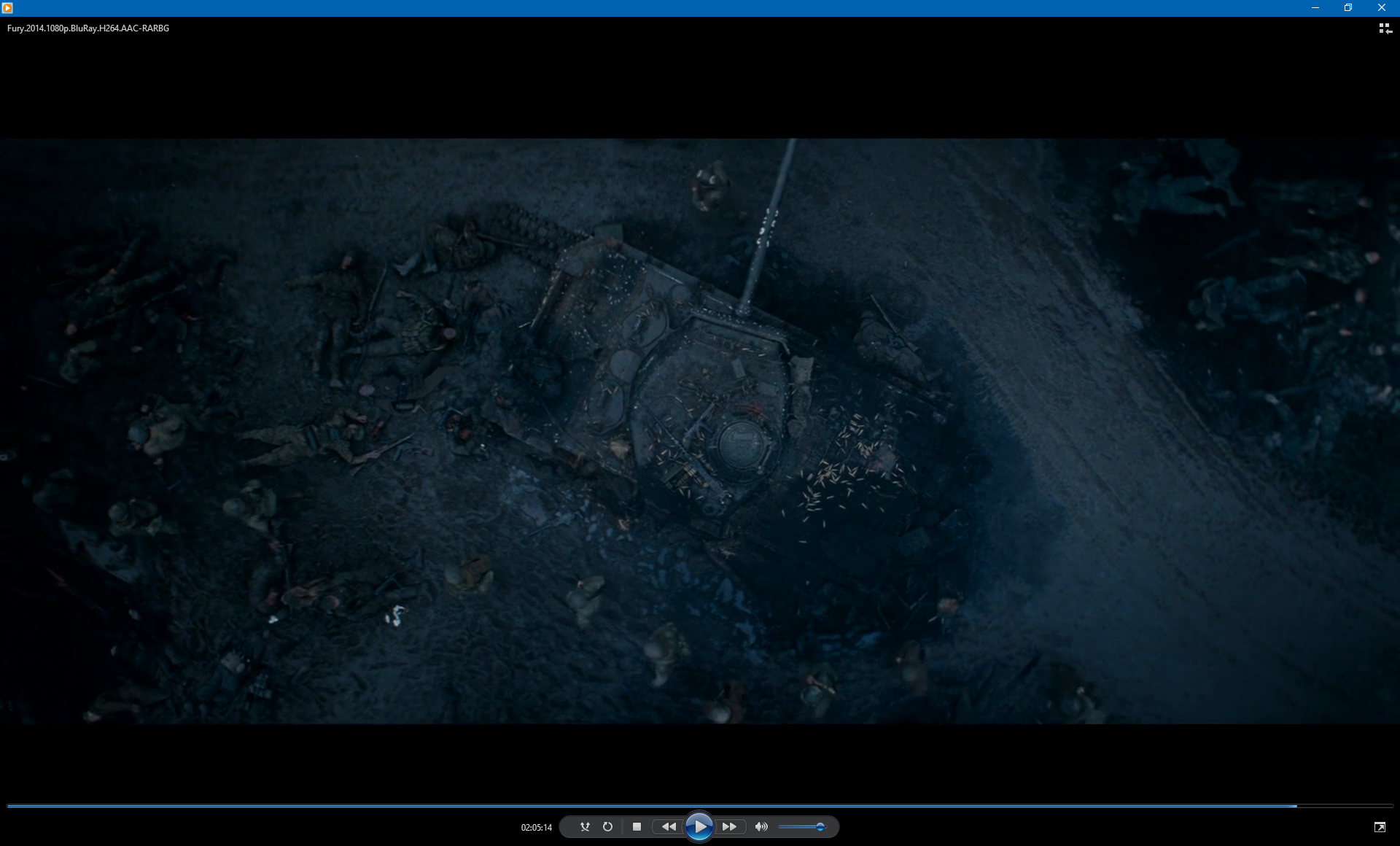Click the Fury.2014.1080p file title text
The height and width of the screenshot is (846, 1400).
click(88, 28)
